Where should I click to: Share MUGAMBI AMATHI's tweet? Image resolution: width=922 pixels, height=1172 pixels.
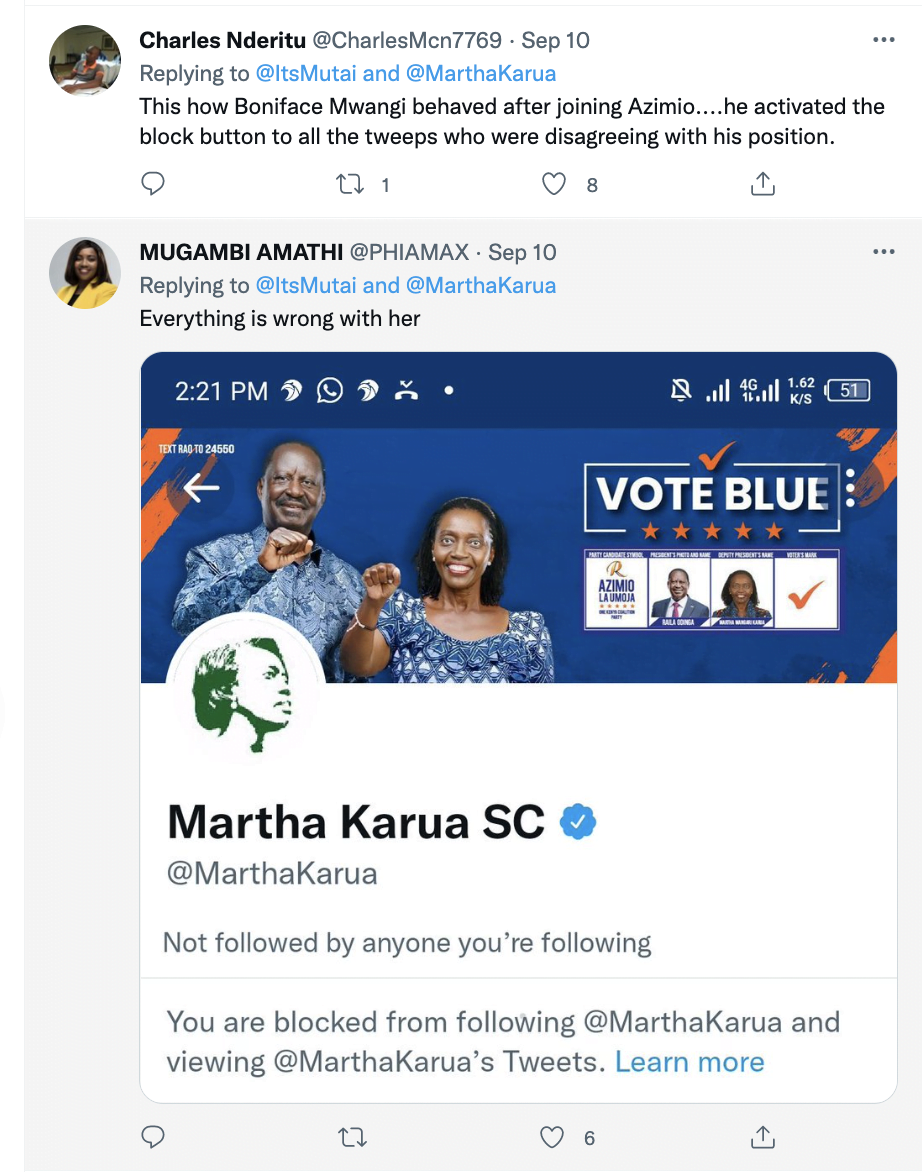tap(762, 1137)
